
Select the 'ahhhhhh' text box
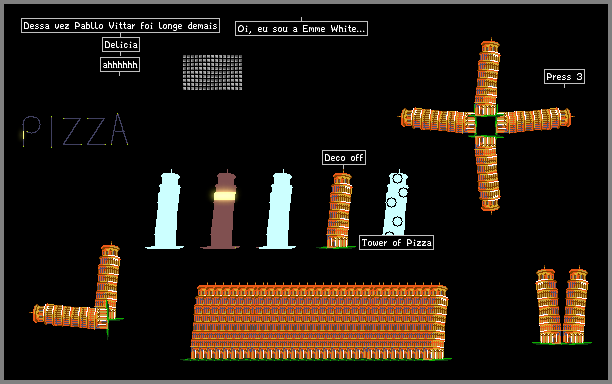[120, 65]
